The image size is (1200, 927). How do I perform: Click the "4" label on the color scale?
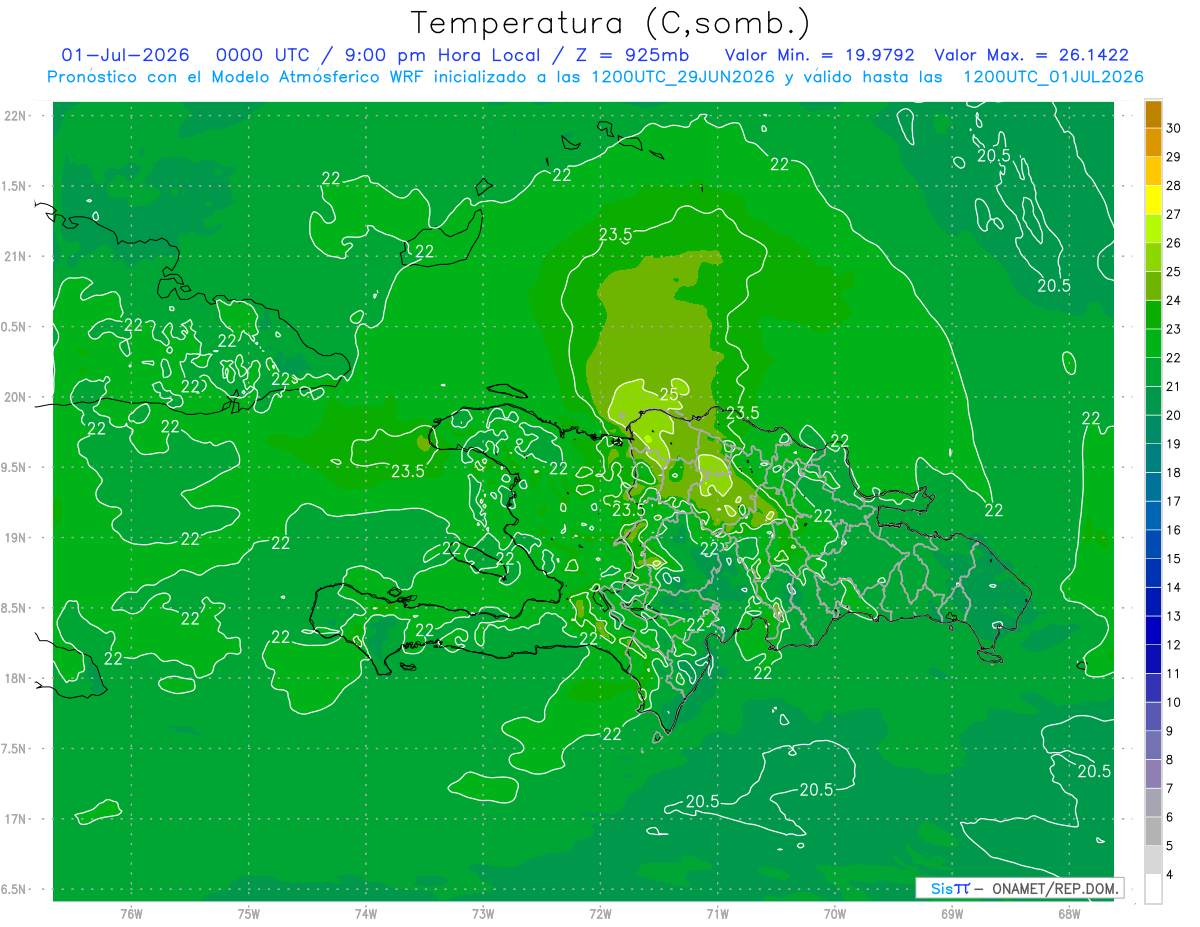pyautogui.click(x=1171, y=874)
